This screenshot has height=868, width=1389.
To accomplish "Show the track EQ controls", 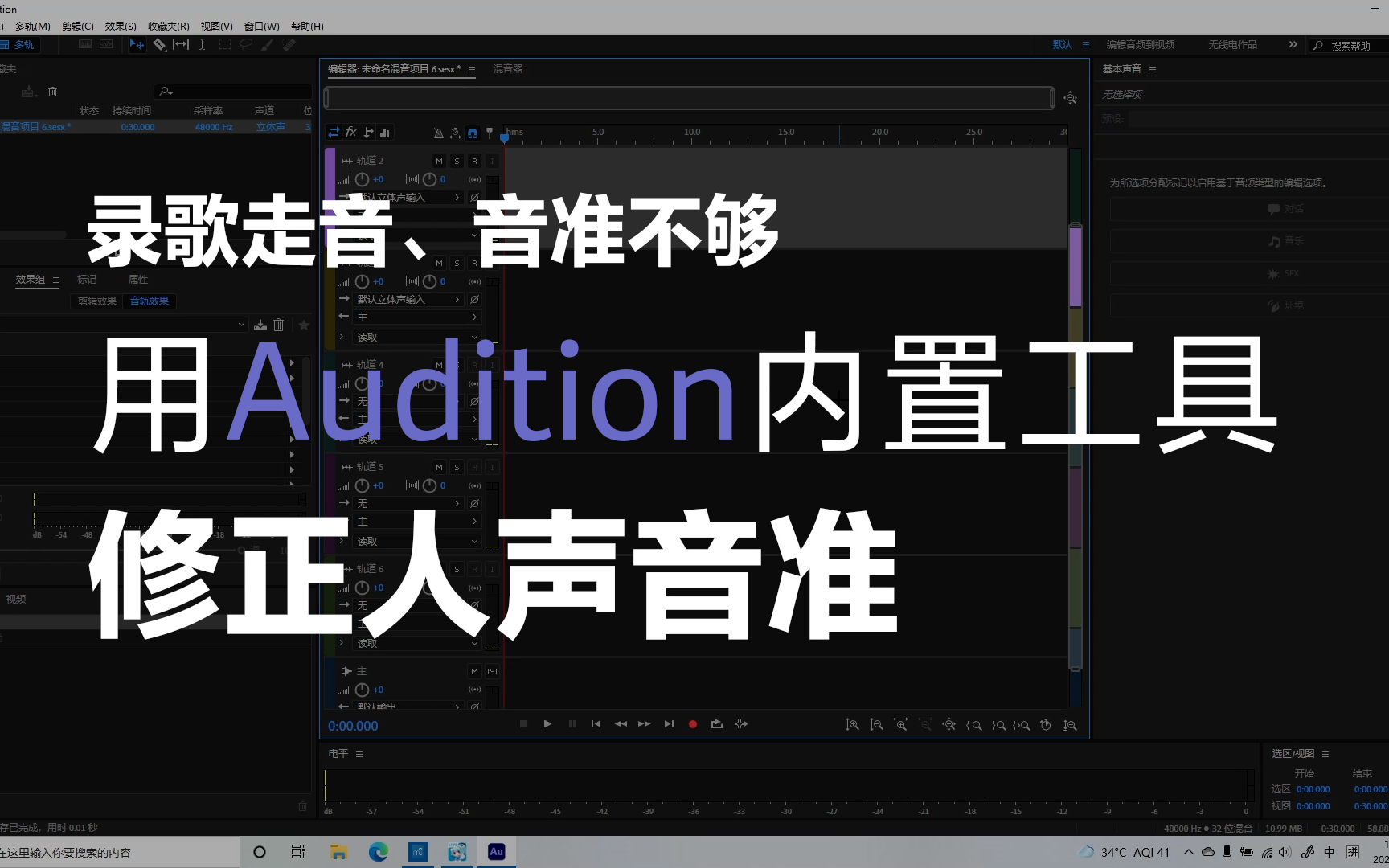I will click(x=385, y=133).
